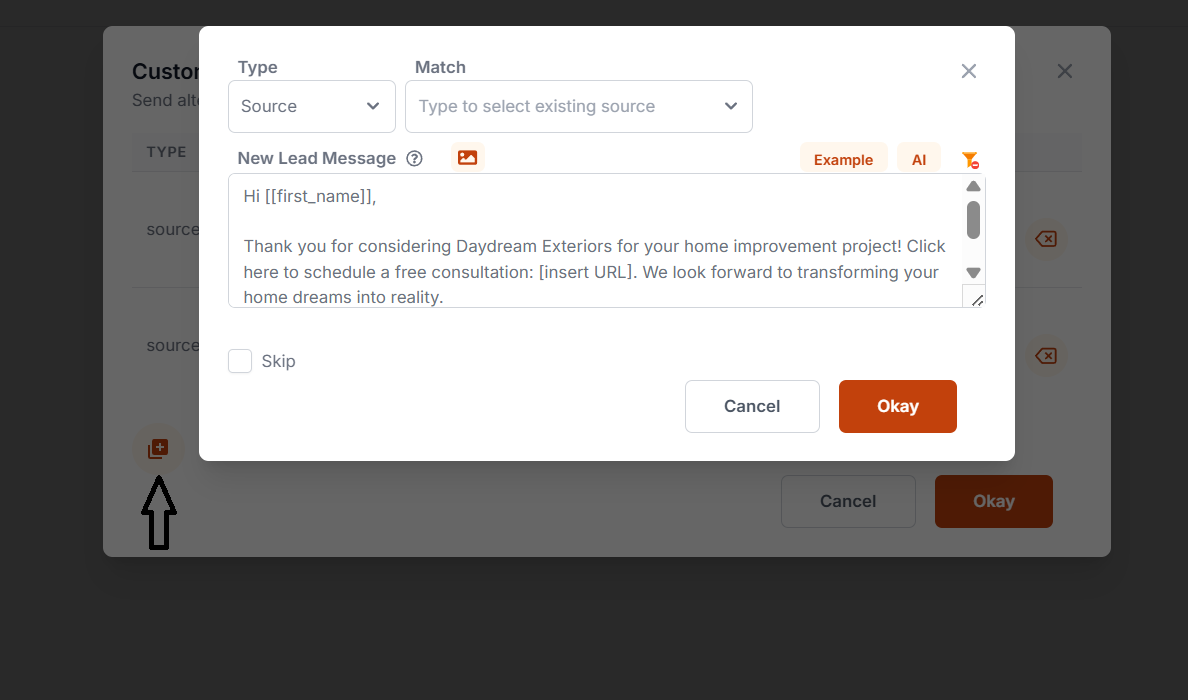Expand the Match existing source dropdown

[578, 105]
